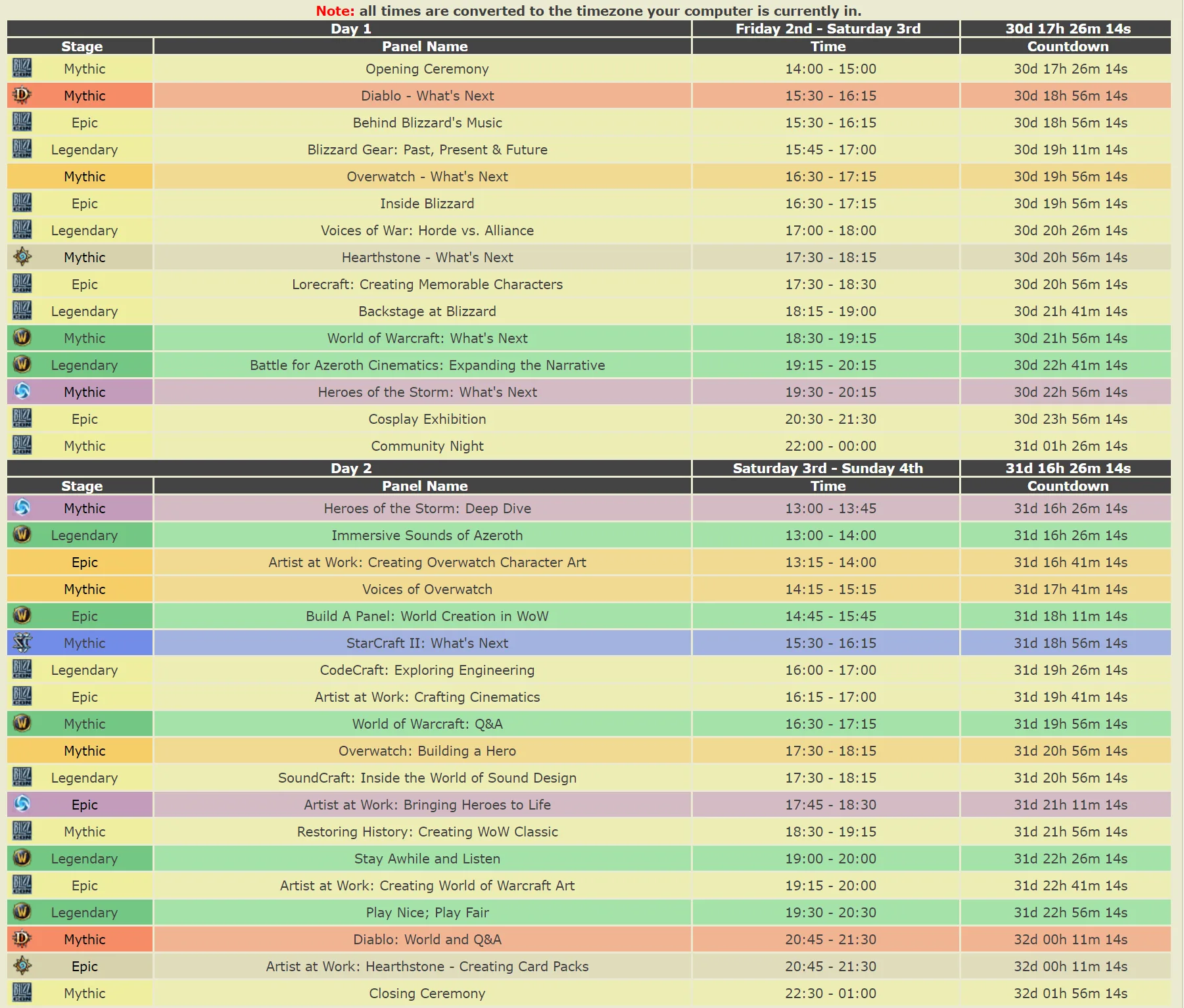
Task: Click BlizzCon icon in Closing Ceremony row
Action: tap(22, 992)
